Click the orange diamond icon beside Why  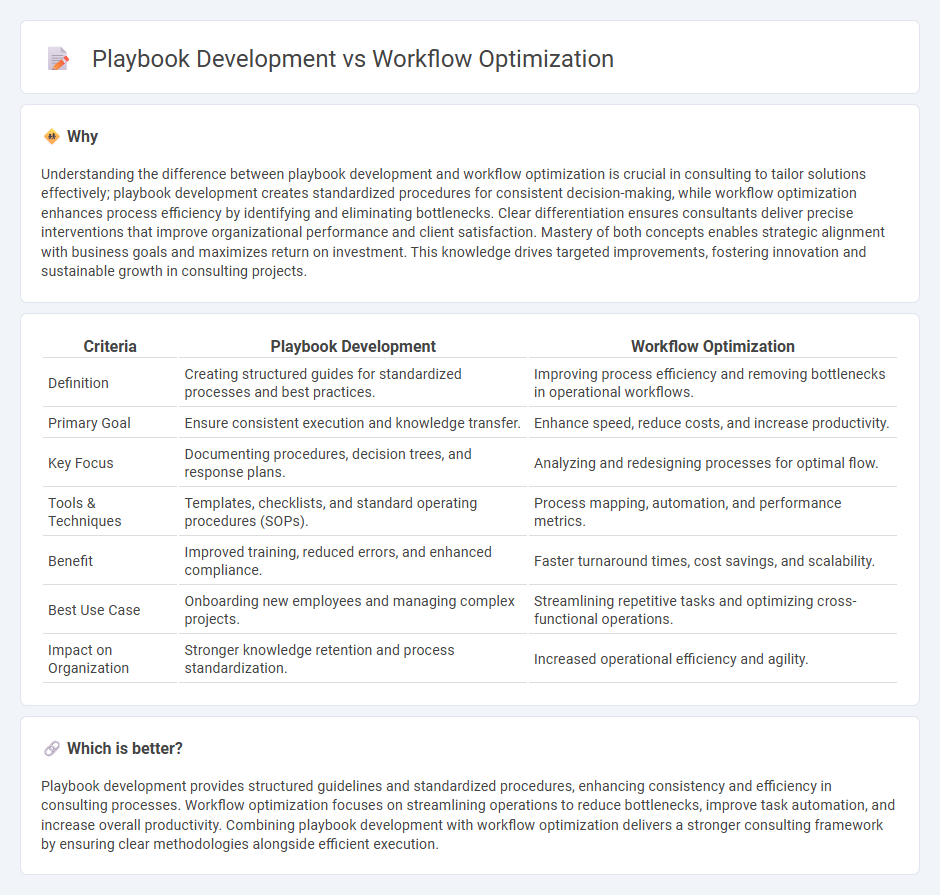click(x=52, y=137)
